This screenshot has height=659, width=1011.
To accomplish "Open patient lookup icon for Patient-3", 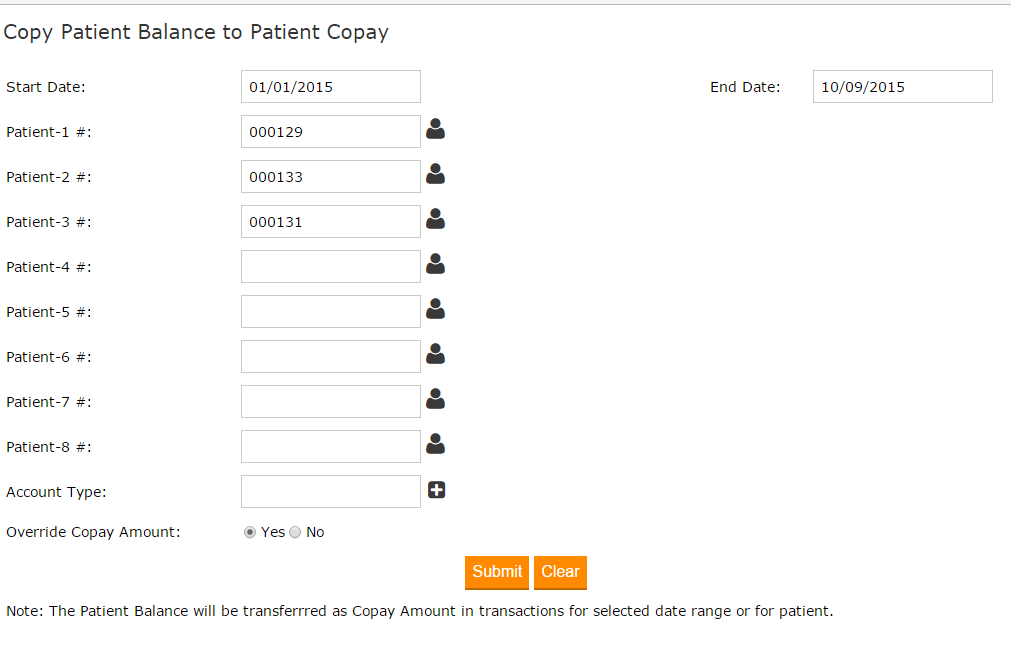I will click(435, 219).
